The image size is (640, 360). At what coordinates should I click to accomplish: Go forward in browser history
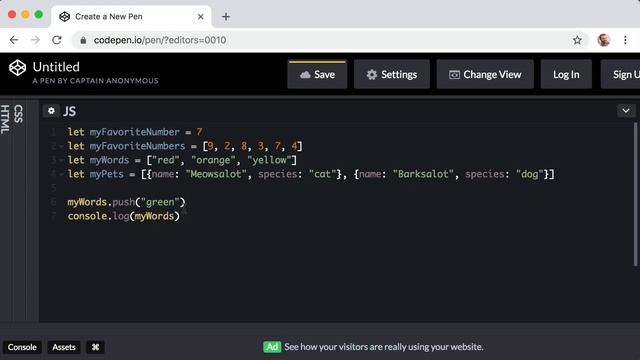click(36, 40)
